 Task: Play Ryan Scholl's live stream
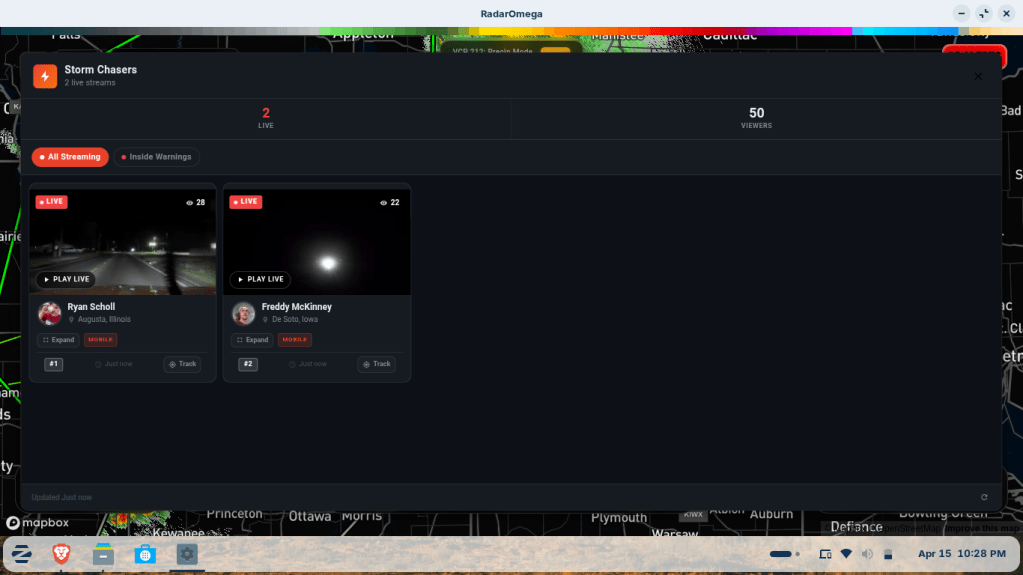coord(66,280)
